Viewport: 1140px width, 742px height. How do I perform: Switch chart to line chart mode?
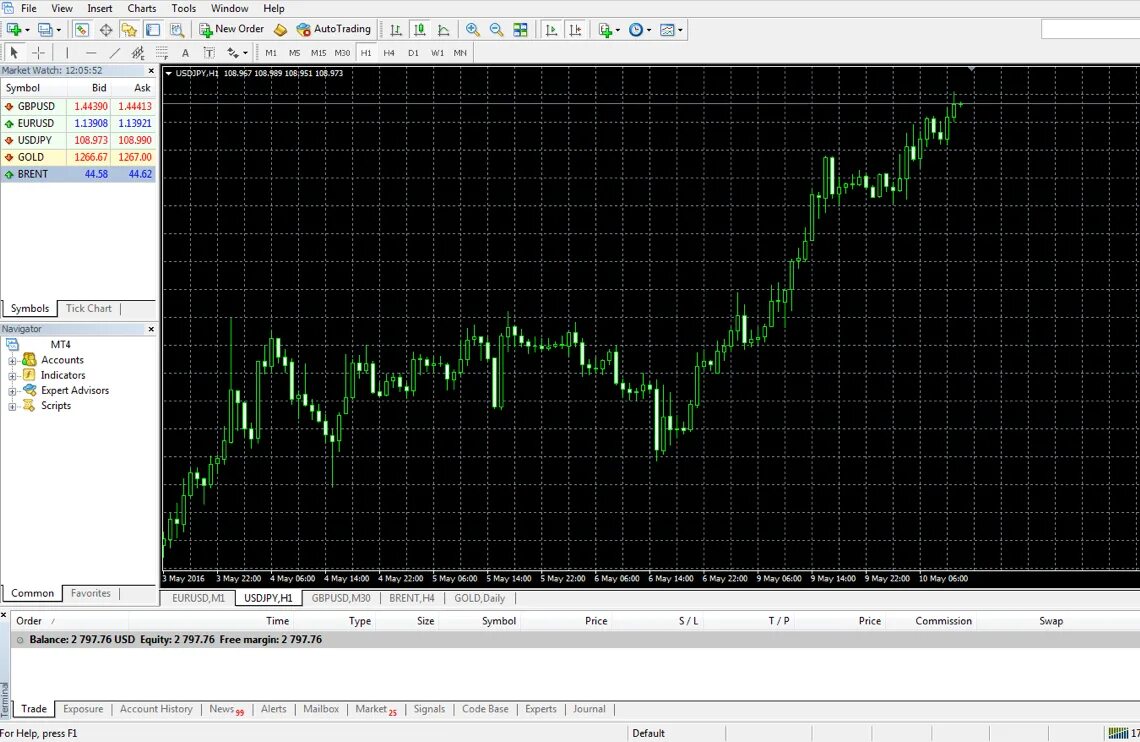[x=443, y=29]
